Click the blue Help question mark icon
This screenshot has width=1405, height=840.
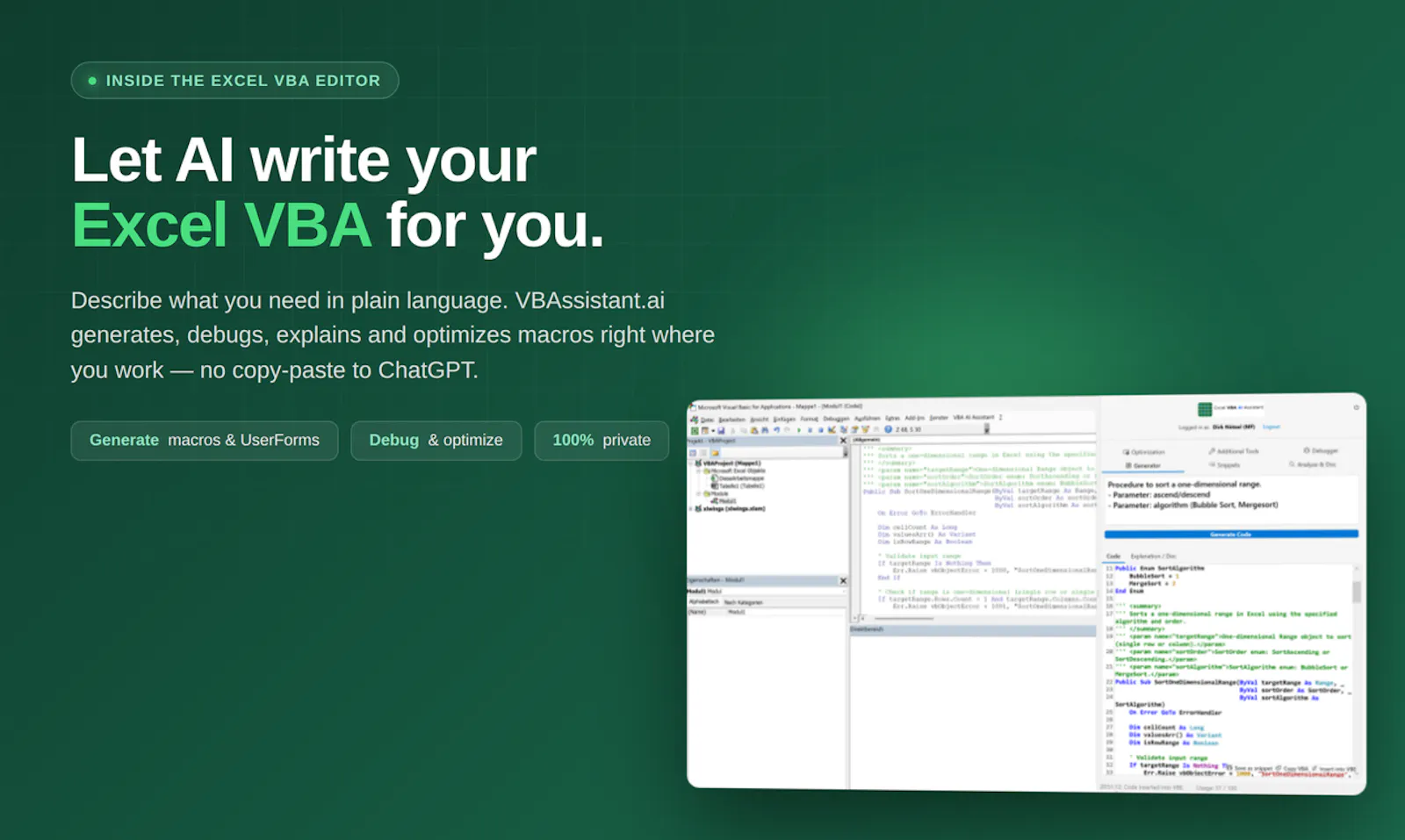click(888, 429)
